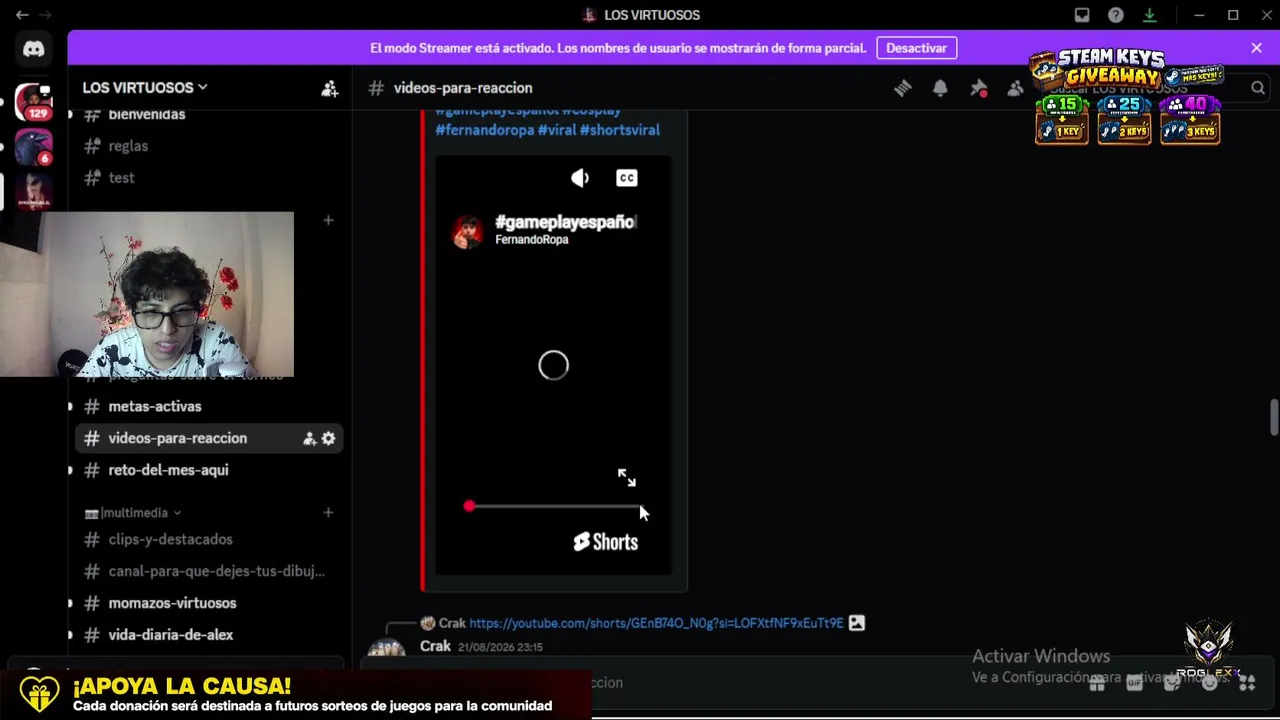Click the FernandoRopa channel avatar

pyautogui.click(x=467, y=232)
